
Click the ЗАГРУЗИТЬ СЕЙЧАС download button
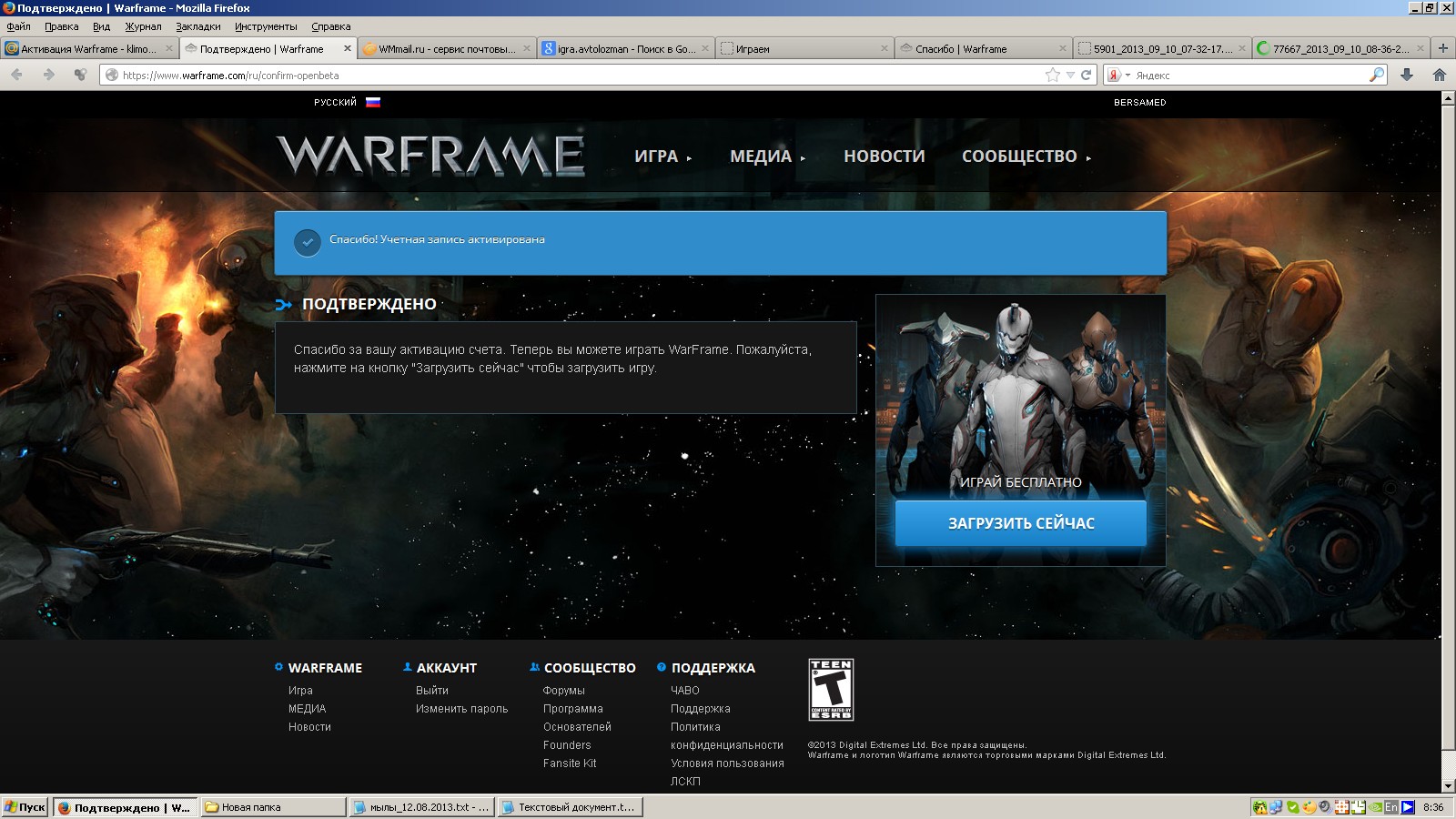[x=1021, y=523]
